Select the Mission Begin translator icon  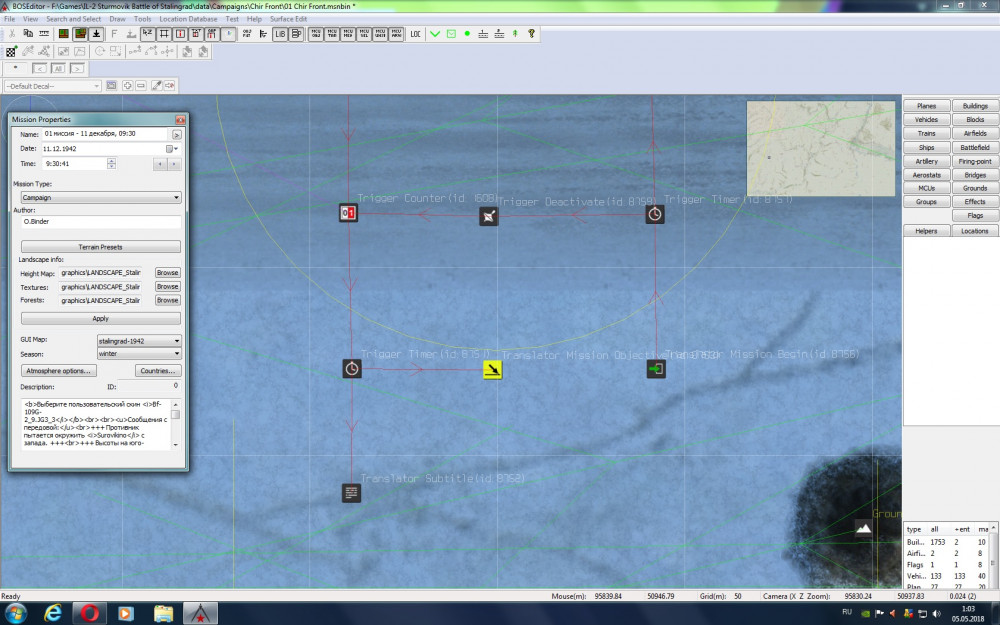(x=655, y=370)
